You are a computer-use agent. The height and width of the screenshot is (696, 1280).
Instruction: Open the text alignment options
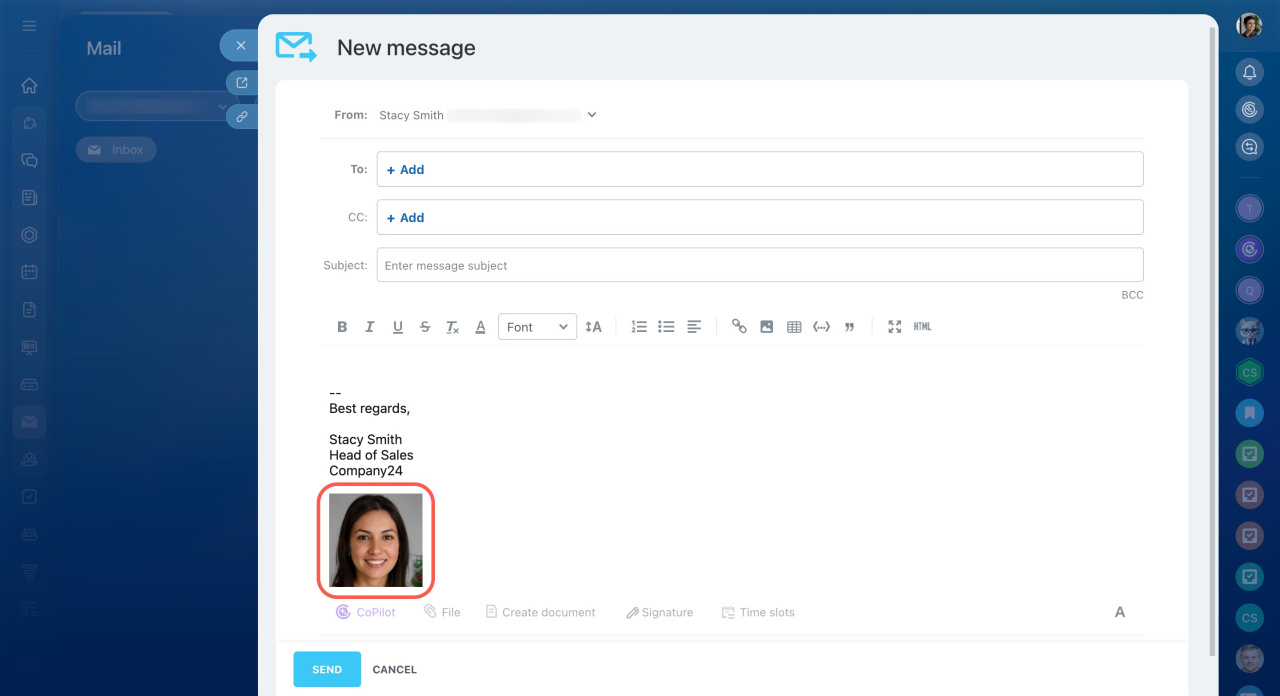click(x=694, y=327)
